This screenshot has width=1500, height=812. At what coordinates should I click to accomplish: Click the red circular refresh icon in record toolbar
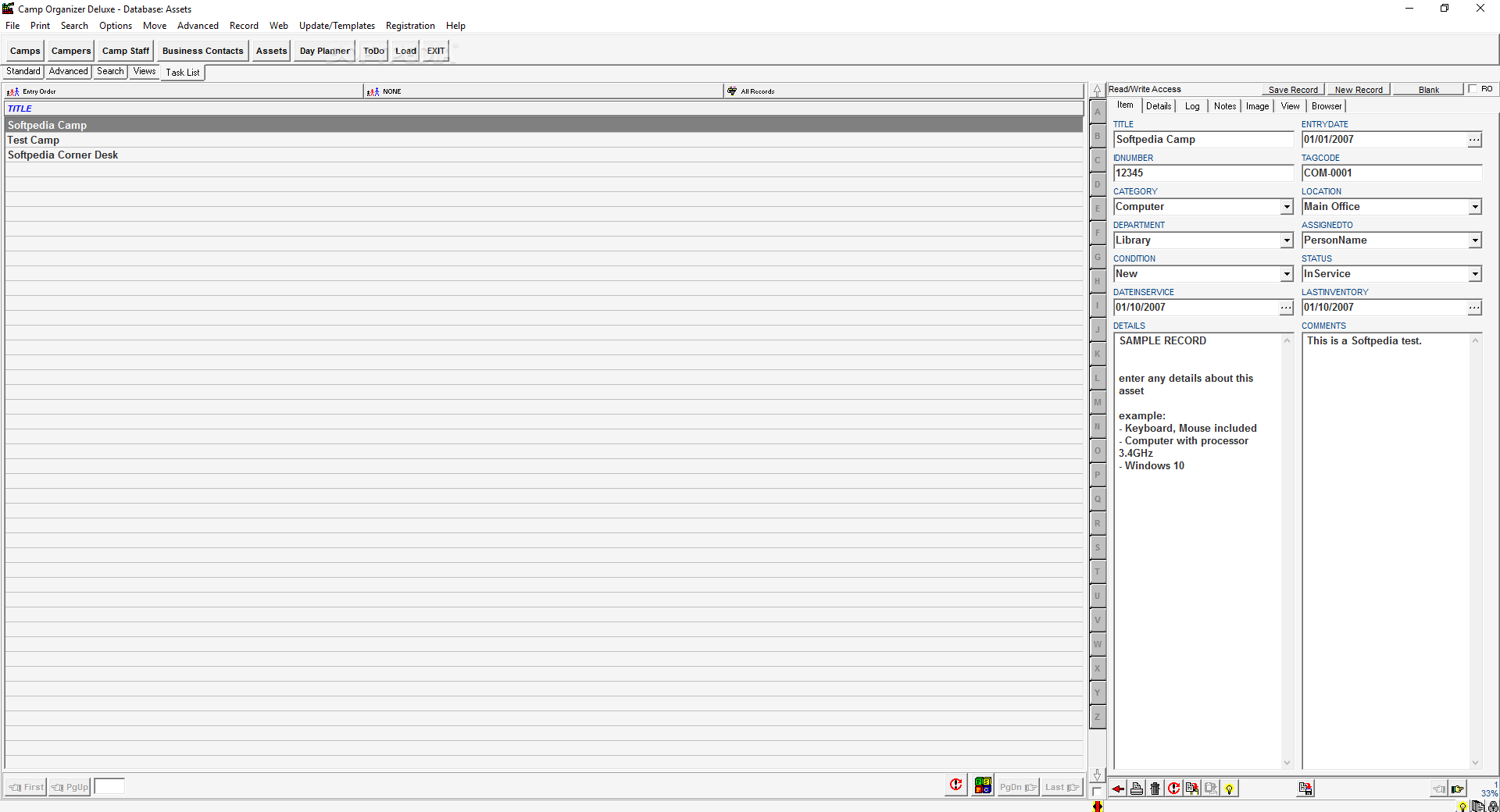pyautogui.click(x=1173, y=789)
